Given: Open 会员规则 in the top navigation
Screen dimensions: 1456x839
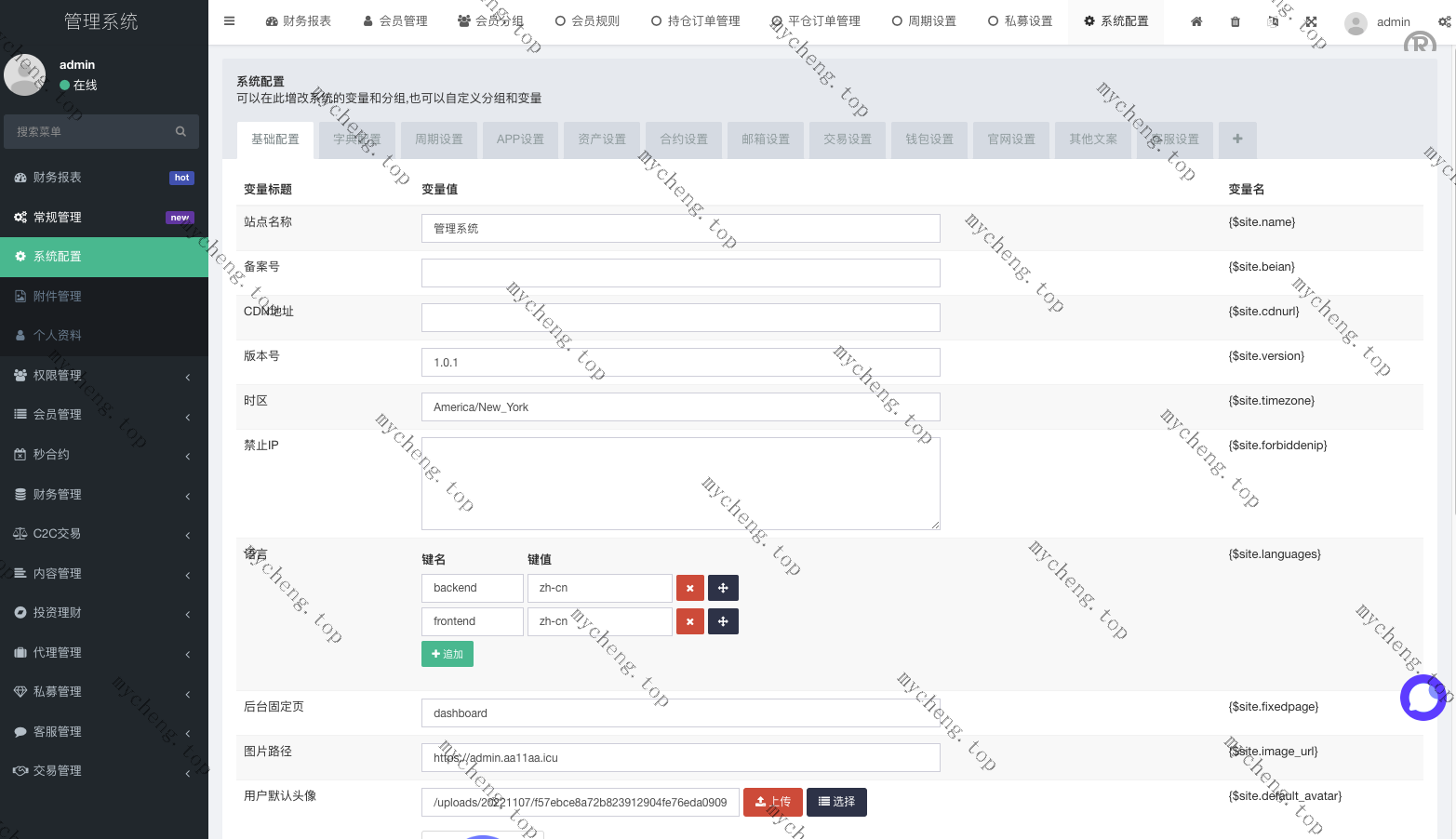Looking at the screenshot, I should 587,21.
